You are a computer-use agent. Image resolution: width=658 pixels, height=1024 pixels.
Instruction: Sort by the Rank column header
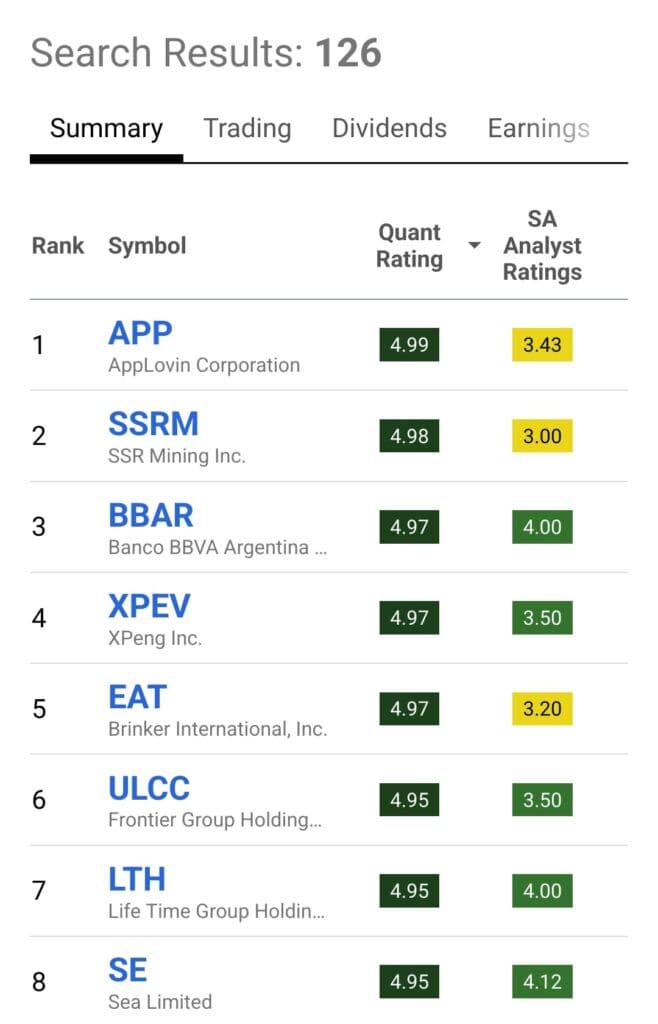point(58,246)
